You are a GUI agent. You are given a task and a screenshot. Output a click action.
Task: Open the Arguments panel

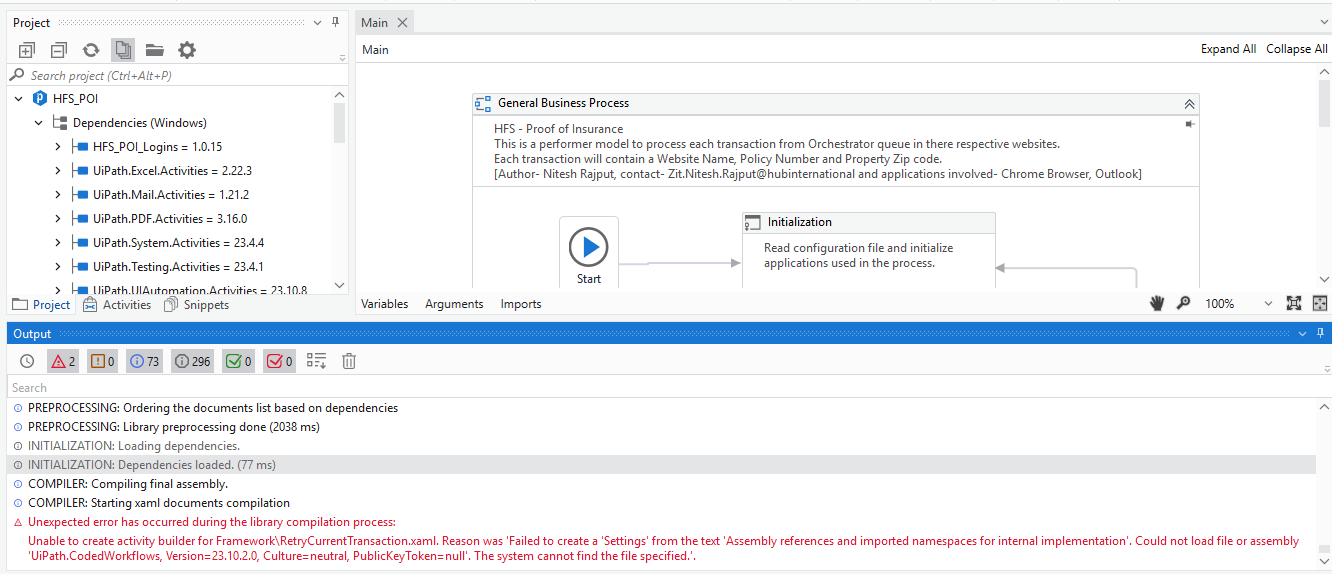click(454, 304)
